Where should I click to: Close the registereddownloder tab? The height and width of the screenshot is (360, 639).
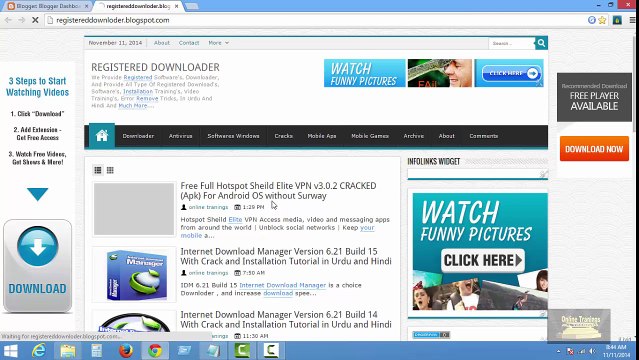pyautogui.click(x=176, y=7)
